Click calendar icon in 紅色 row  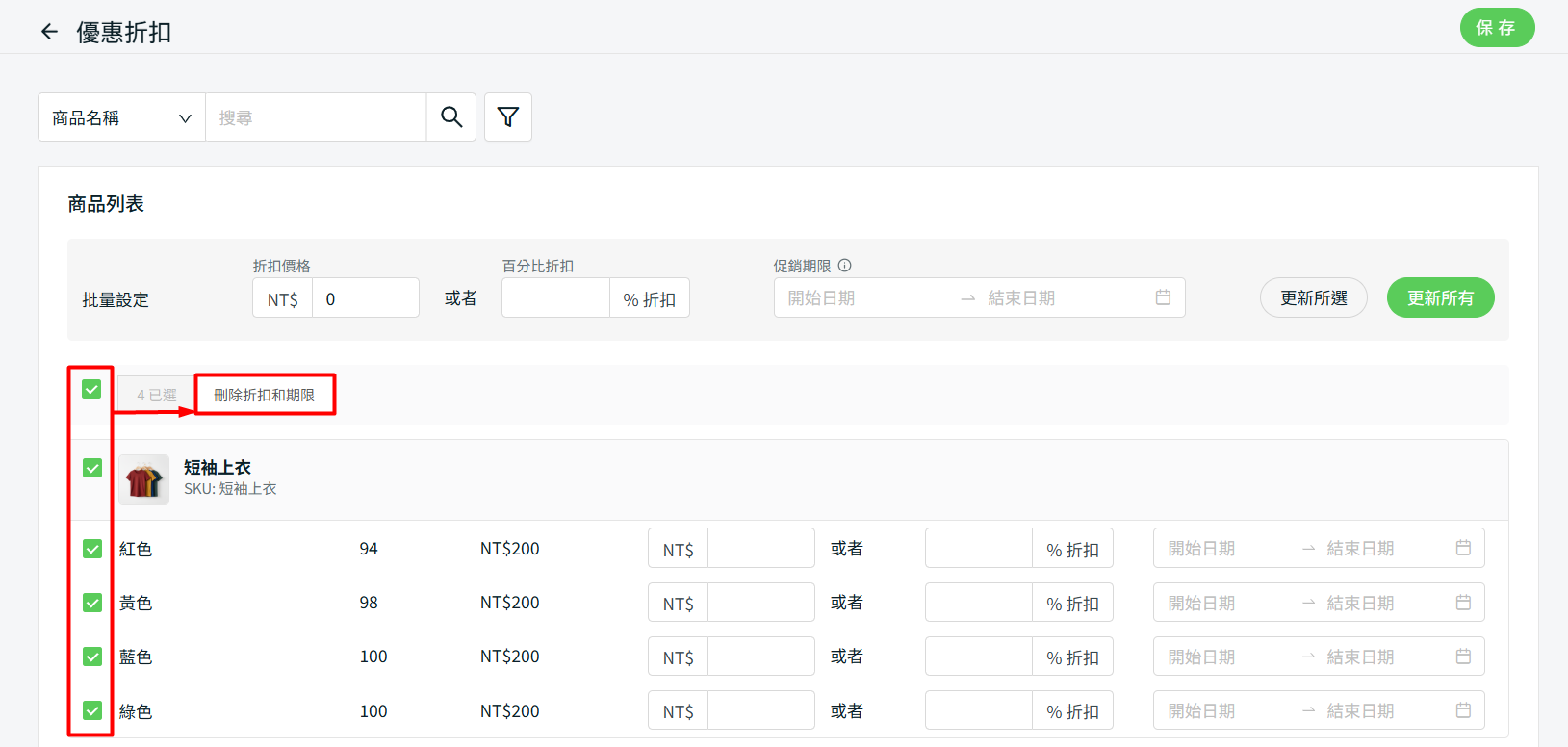point(1463,548)
